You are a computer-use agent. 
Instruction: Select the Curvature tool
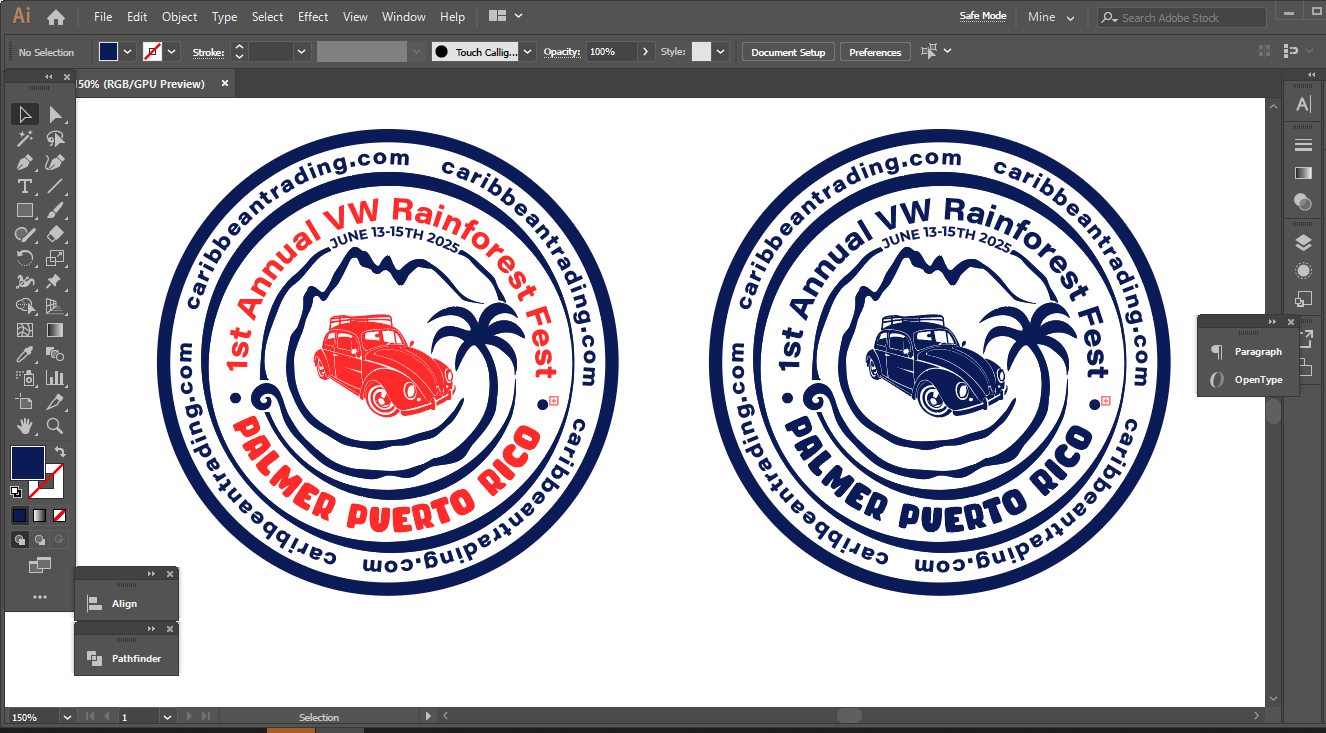(55, 162)
